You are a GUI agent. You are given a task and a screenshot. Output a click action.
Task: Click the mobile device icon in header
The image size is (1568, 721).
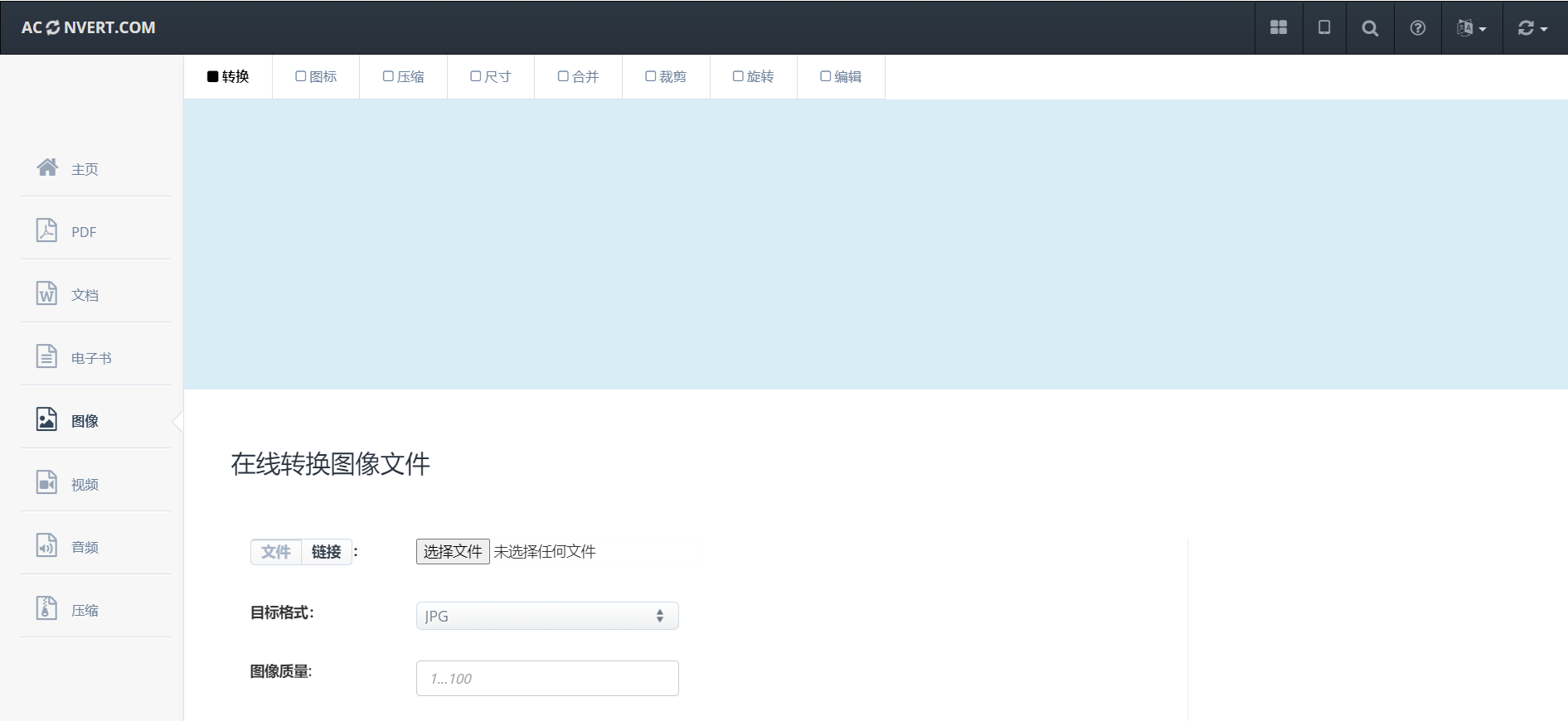[1324, 27]
